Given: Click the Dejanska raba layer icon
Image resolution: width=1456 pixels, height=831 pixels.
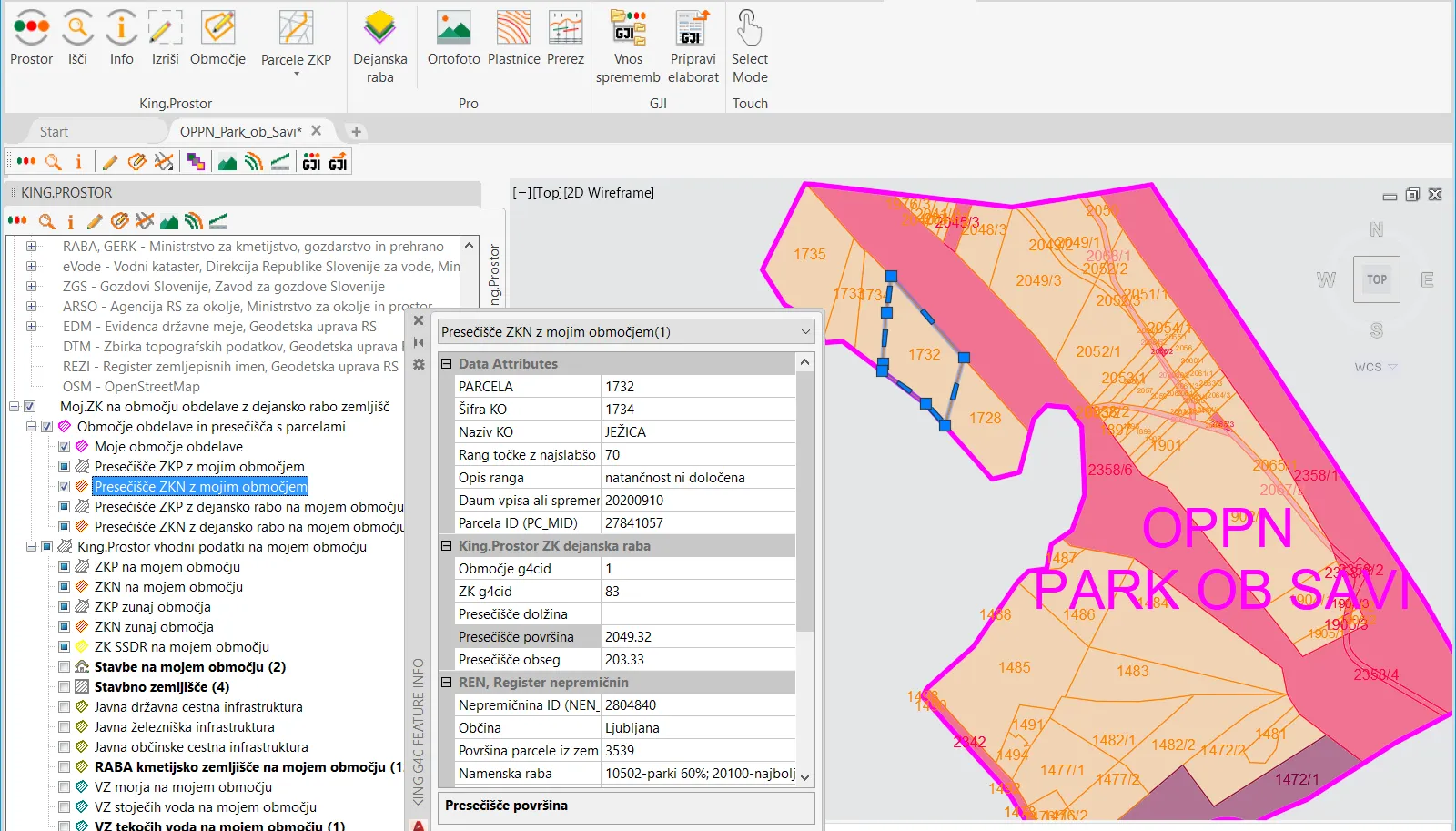Looking at the screenshot, I should [379, 29].
